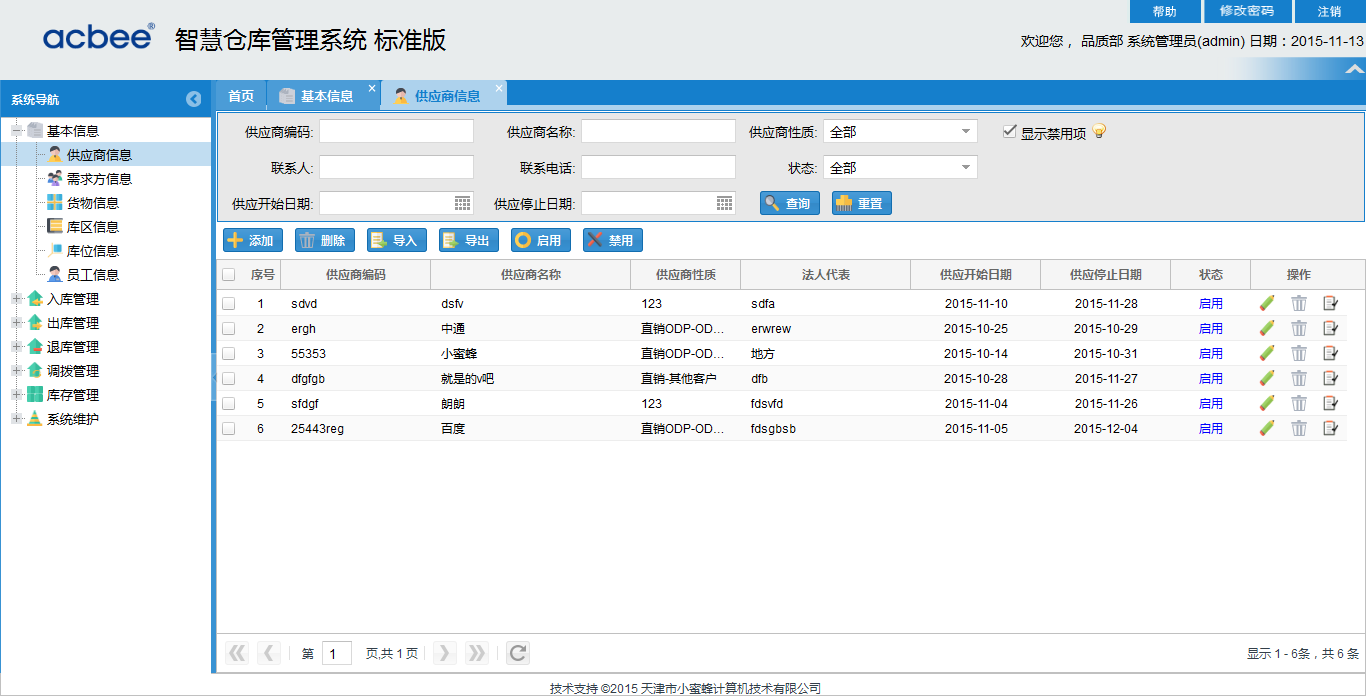
Task: Check the checkbox for row ergh
Action: point(228,328)
